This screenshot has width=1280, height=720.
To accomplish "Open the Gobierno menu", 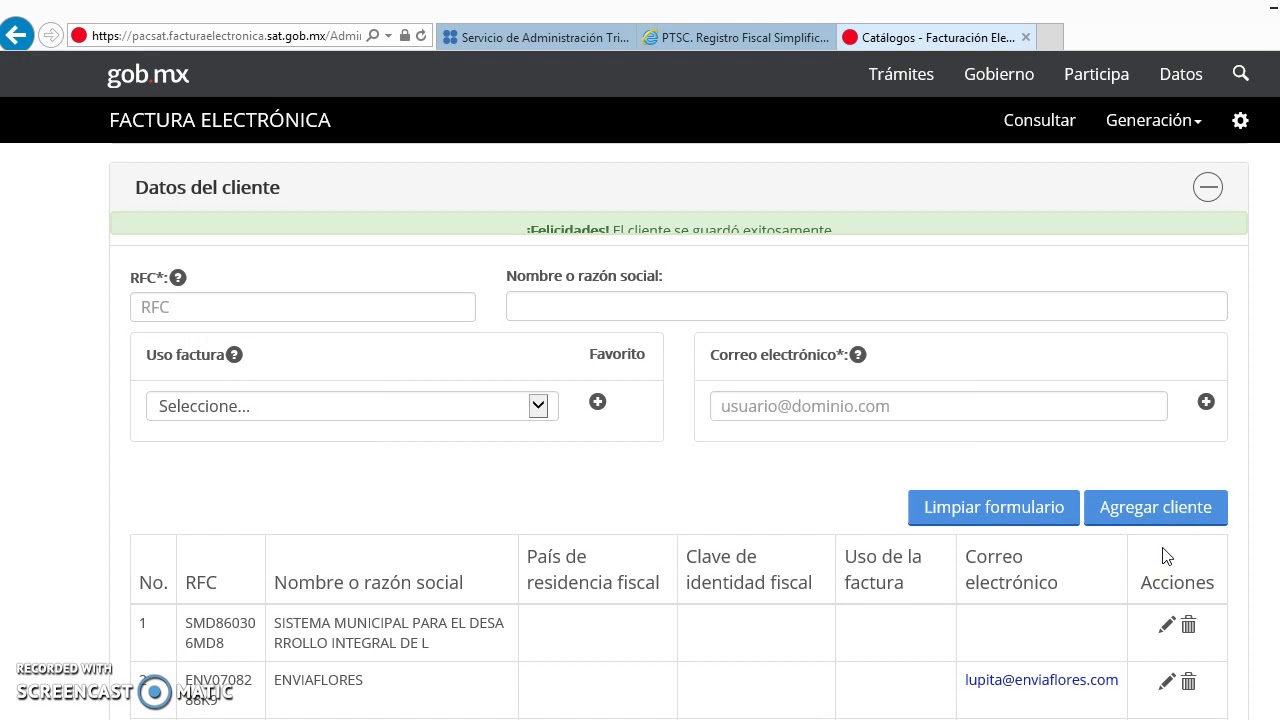I will coord(999,74).
